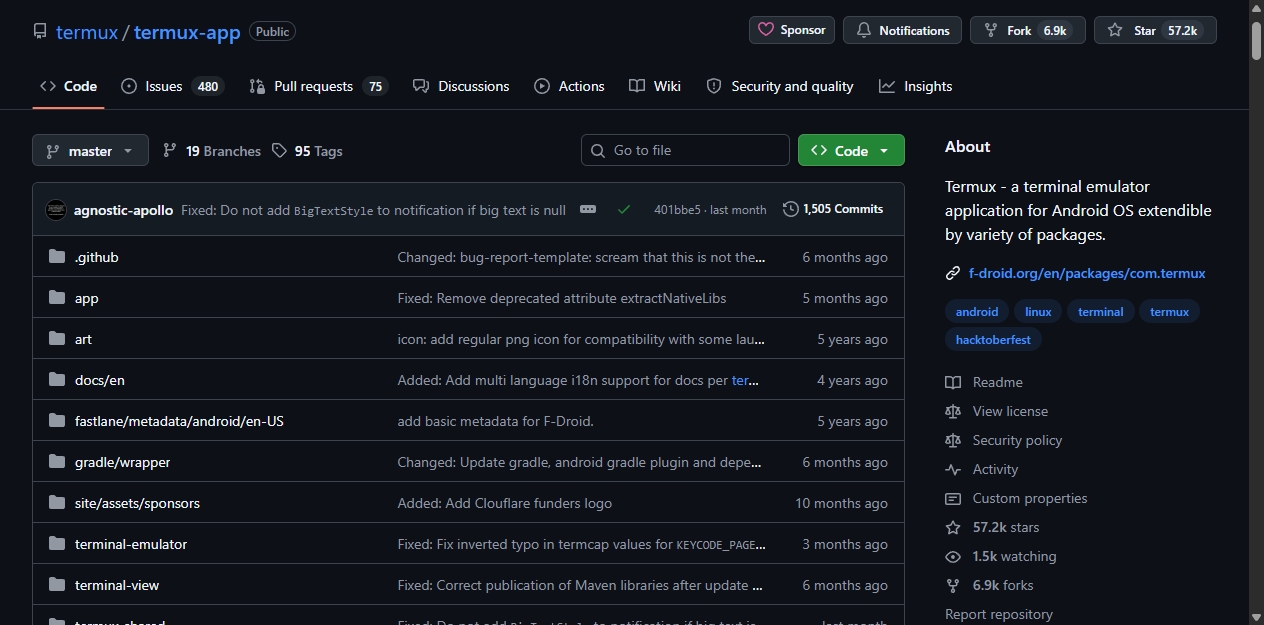Click the termux owner link
The height and width of the screenshot is (625, 1264).
87,32
